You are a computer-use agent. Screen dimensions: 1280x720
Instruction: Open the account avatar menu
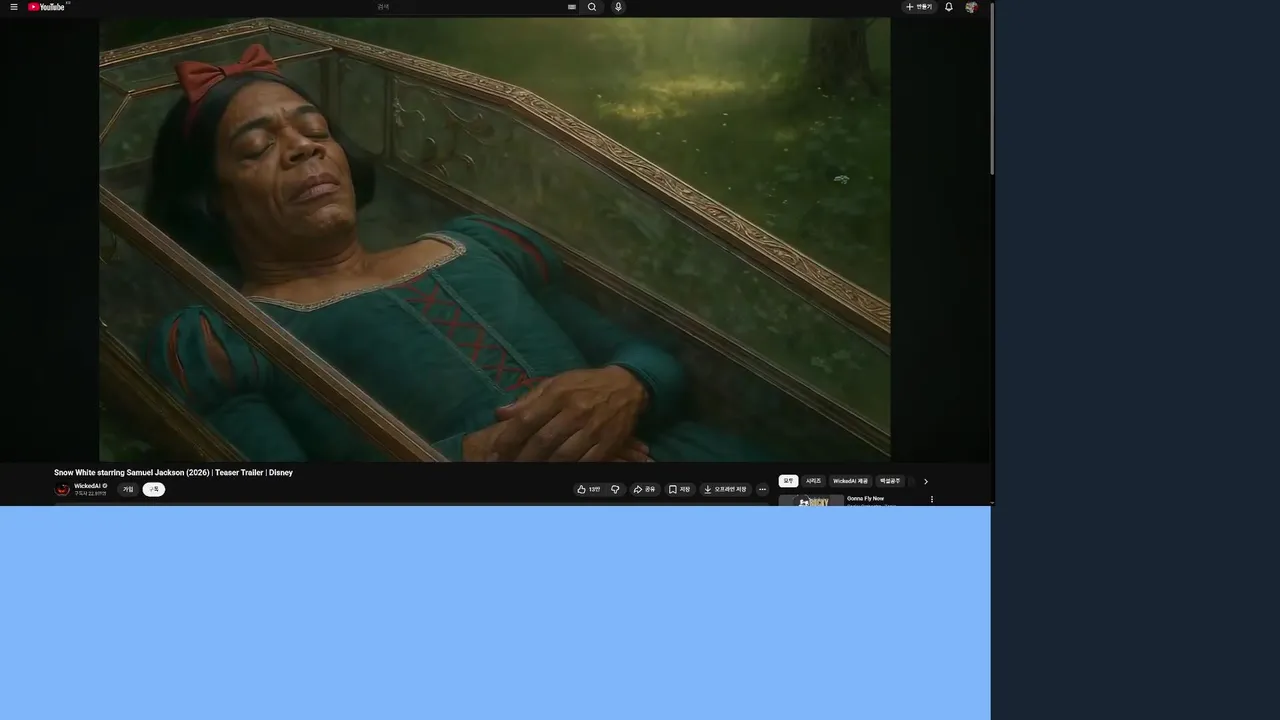(x=971, y=7)
